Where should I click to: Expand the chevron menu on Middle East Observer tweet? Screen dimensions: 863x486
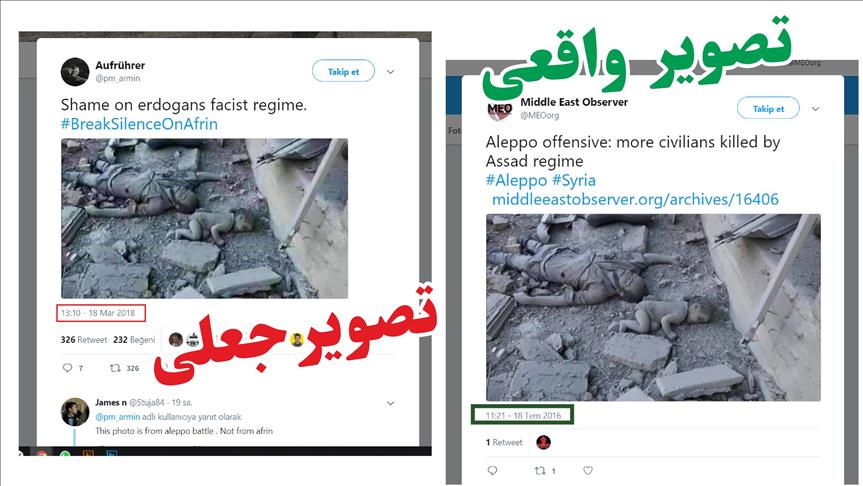tap(815, 109)
